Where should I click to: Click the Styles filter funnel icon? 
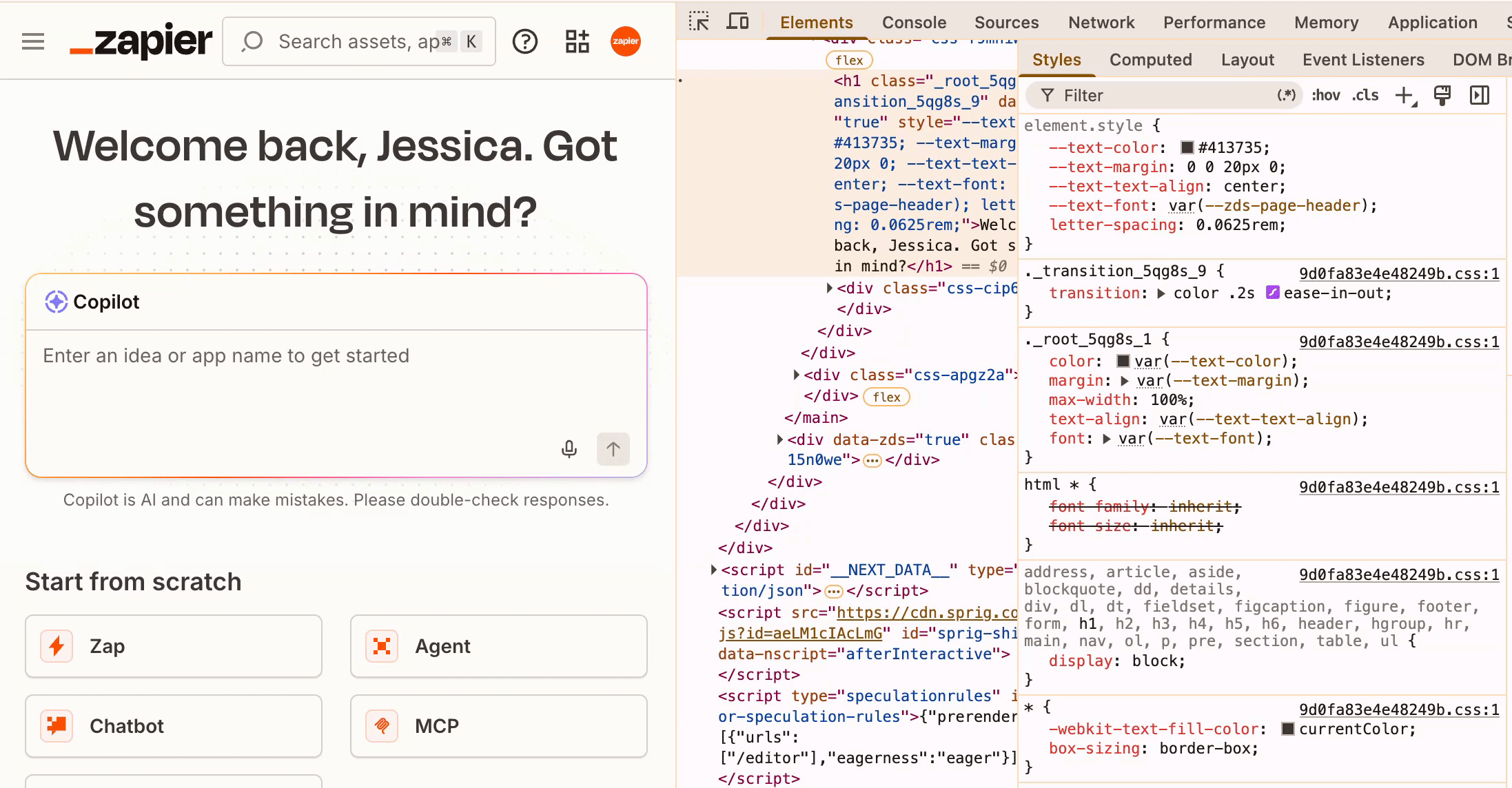pyautogui.click(x=1047, y=96)
